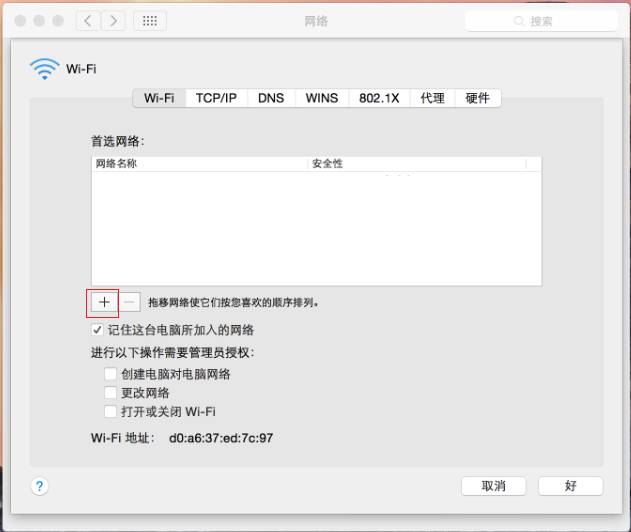The width and height of the screenshot is (631, 532).
Task: Switch to the 代理 tab
Action: (x=433, y=98)
